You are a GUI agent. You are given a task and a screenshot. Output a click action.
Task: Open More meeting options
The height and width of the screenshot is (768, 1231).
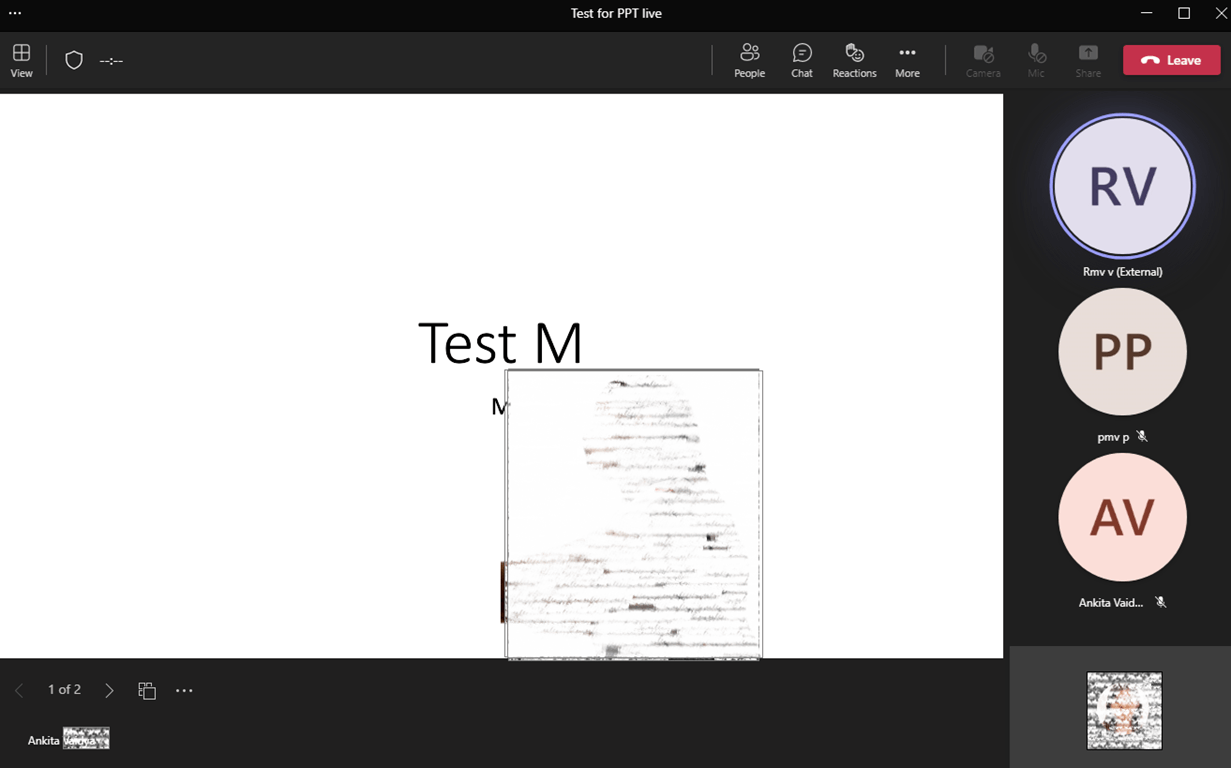pyautogui.click(x=907, y=60)
